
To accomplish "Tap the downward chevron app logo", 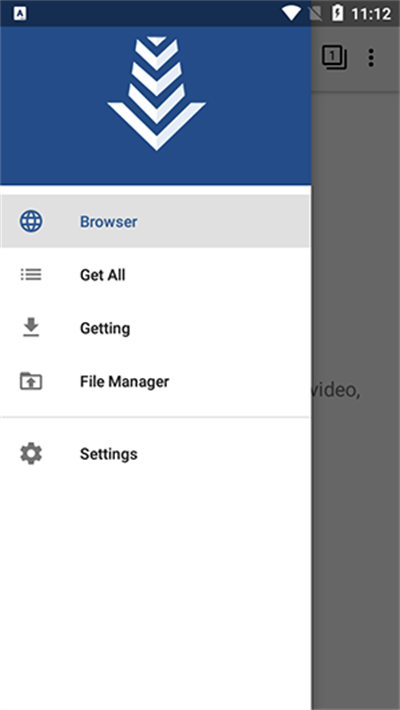I will coord(156,93).
